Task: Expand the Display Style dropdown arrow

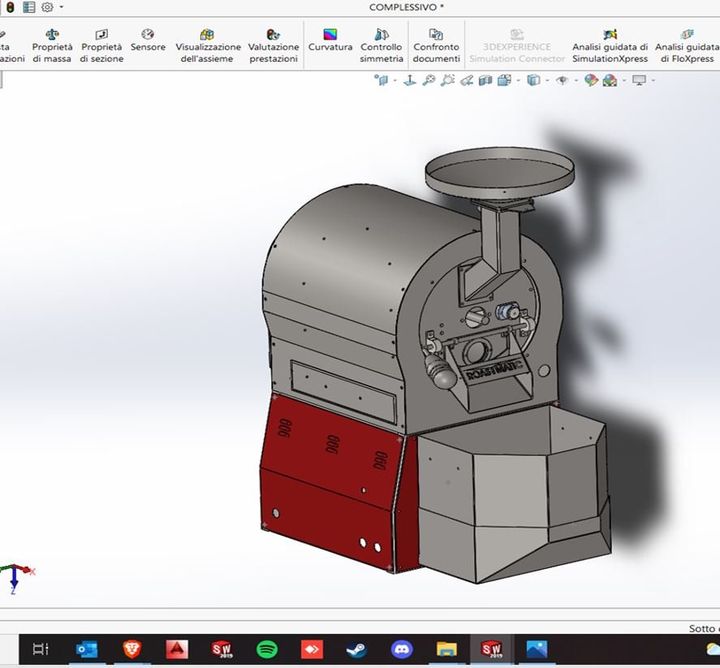Action: pyautogui.click(x=547, y=81)
